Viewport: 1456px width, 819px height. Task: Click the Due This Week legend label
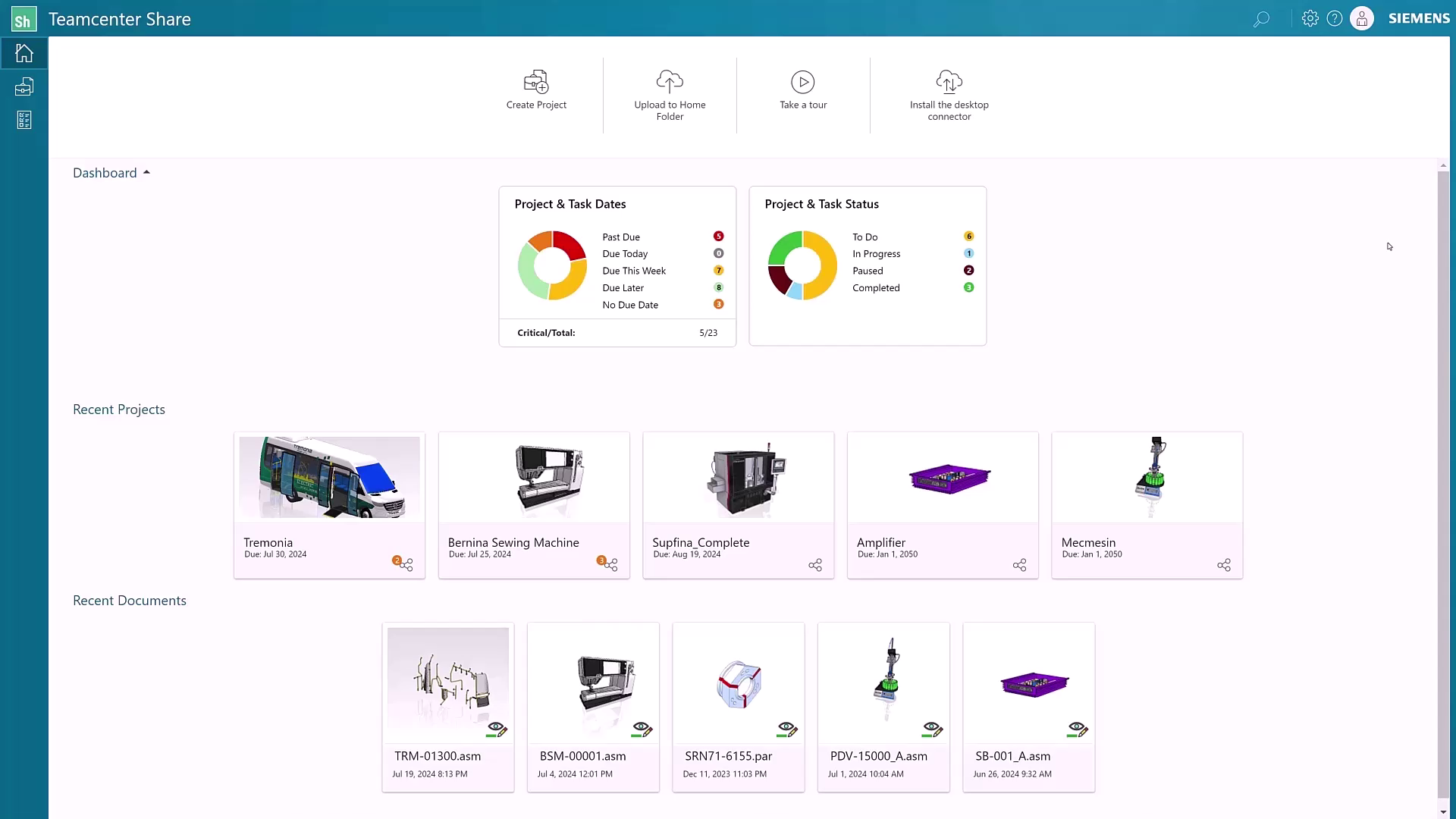(x=634, y=271)
